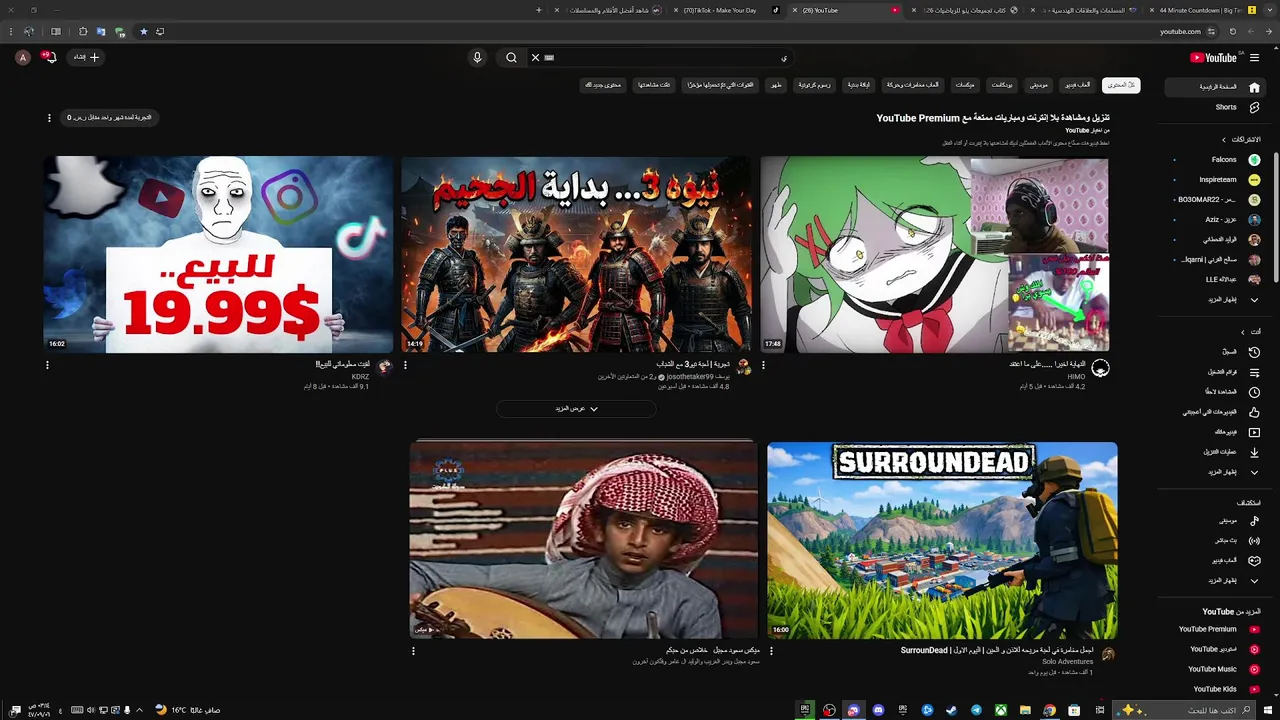This screenshot has width=1280, height=720.
Task: Open Solo Adventures channel avatar
Action: point(1108,655)
